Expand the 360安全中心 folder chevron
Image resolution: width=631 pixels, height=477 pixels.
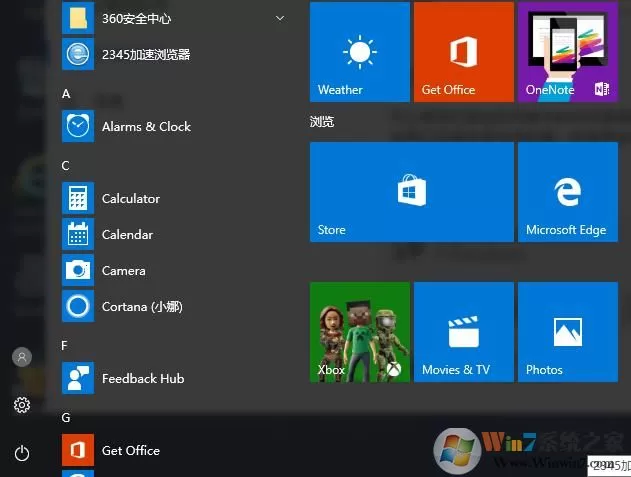pos(280,18)
